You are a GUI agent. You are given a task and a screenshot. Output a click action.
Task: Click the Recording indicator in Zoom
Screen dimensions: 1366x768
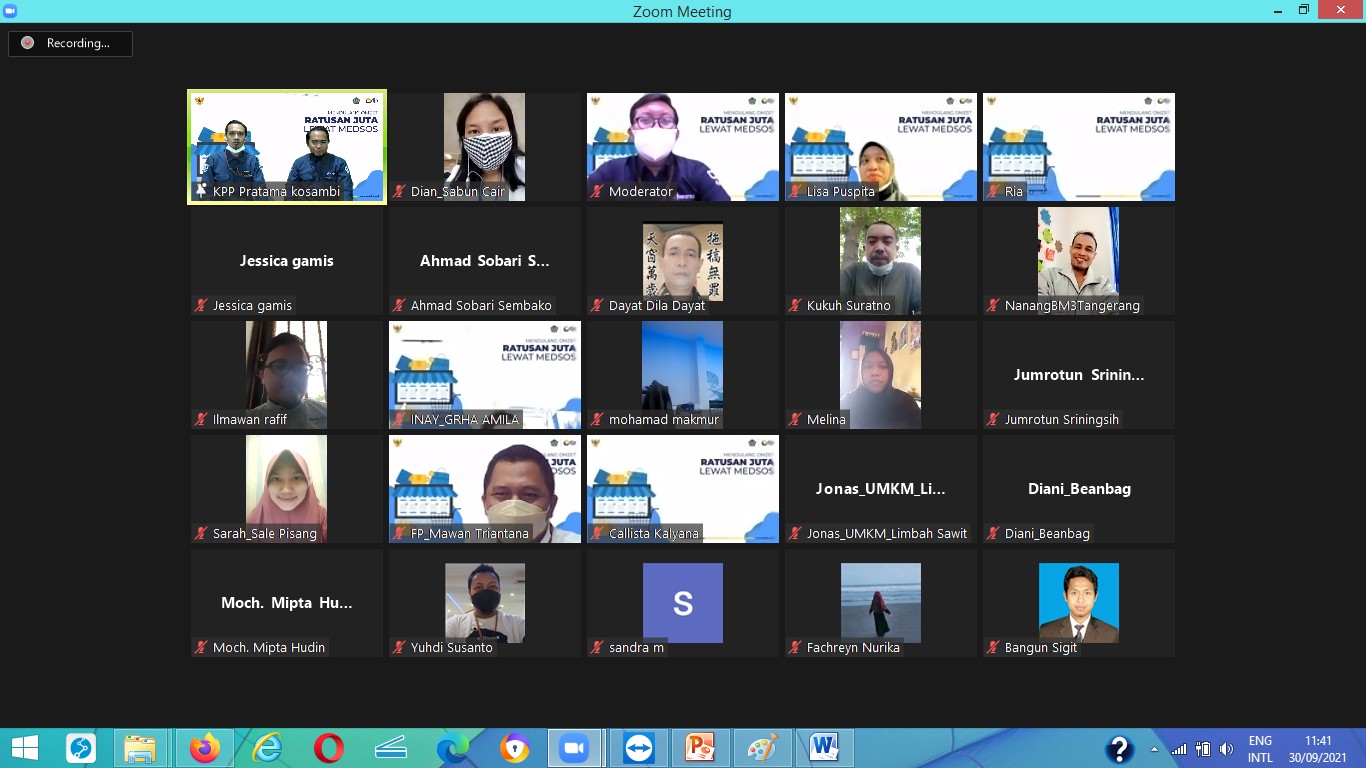(x=70, y=43)
